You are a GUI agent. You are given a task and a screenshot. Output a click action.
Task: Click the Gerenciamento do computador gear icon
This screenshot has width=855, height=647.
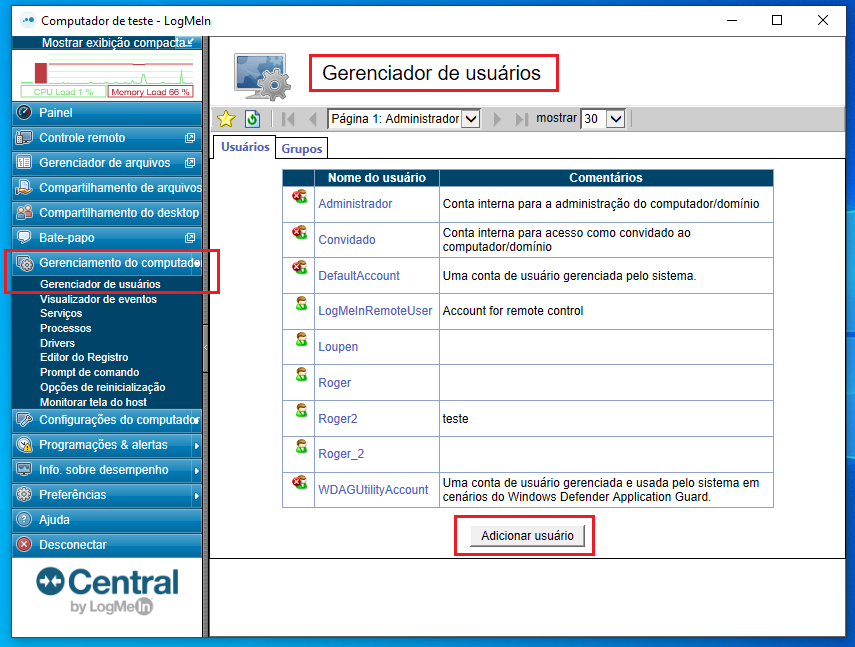pyautogui.click(x=25, y=263)
